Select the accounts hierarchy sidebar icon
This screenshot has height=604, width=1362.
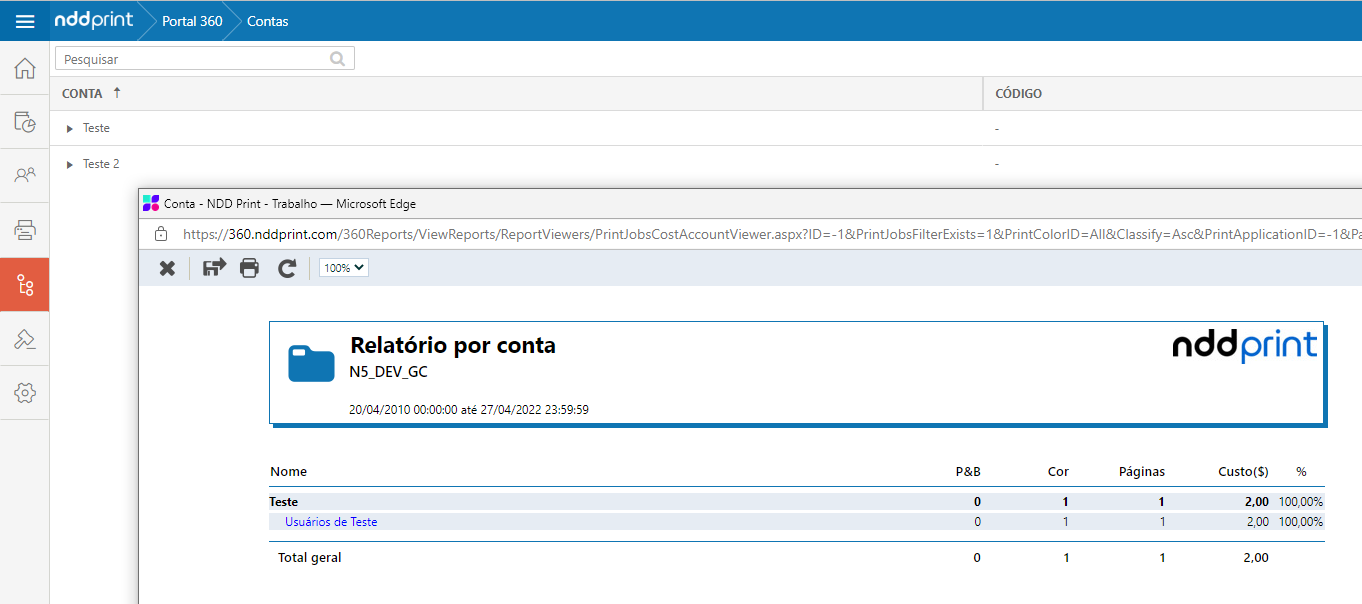25,286
